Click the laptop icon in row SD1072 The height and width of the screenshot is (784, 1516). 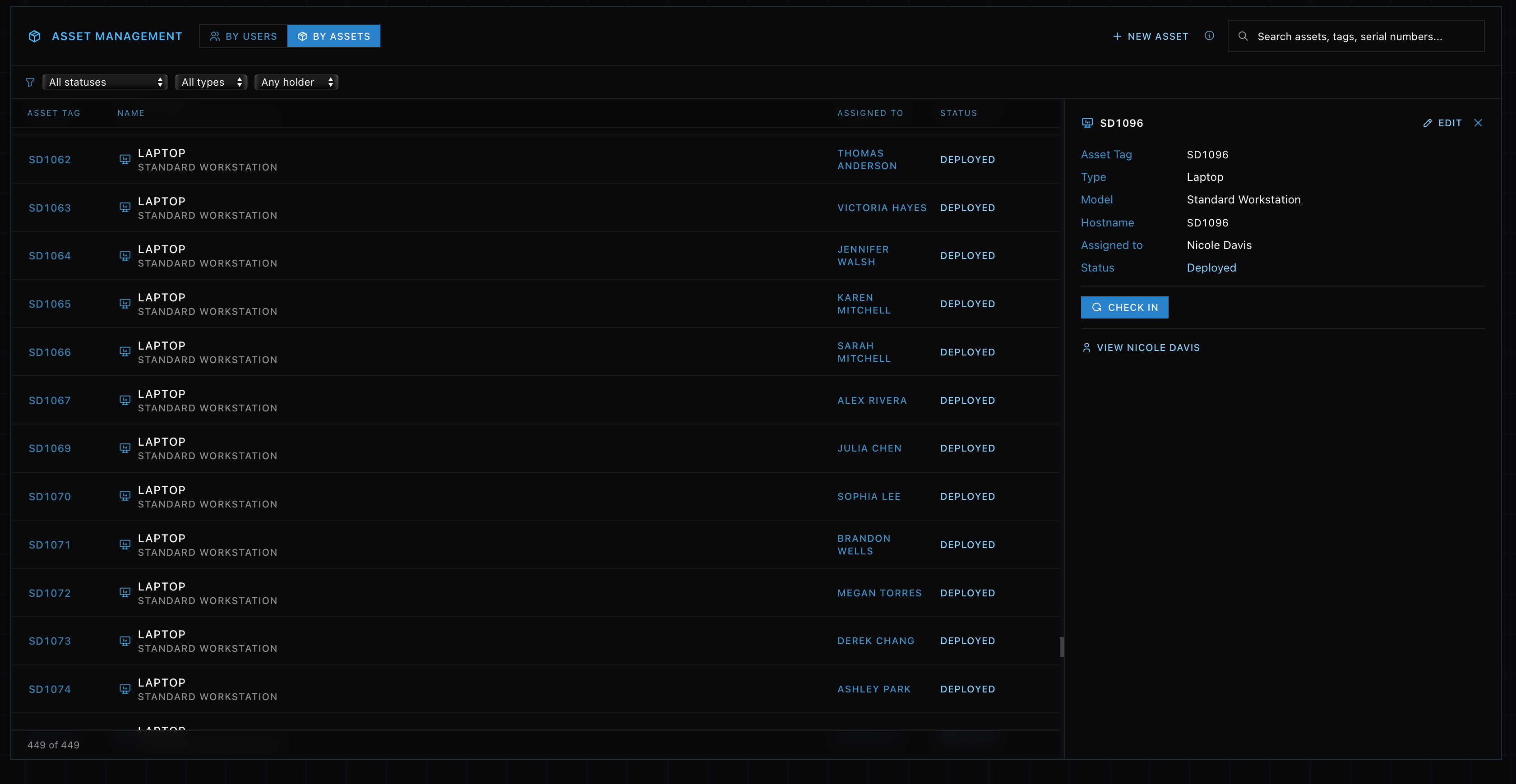point(125,593)
